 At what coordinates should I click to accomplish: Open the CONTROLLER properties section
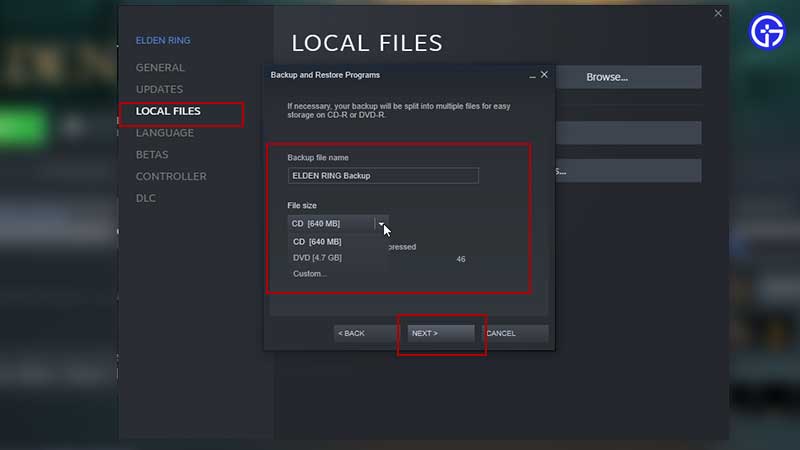coord(171,177)
